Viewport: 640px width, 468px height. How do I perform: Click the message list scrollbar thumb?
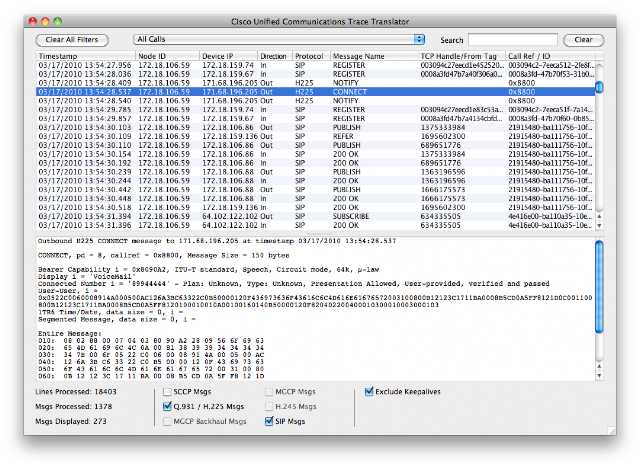(599, 87)
